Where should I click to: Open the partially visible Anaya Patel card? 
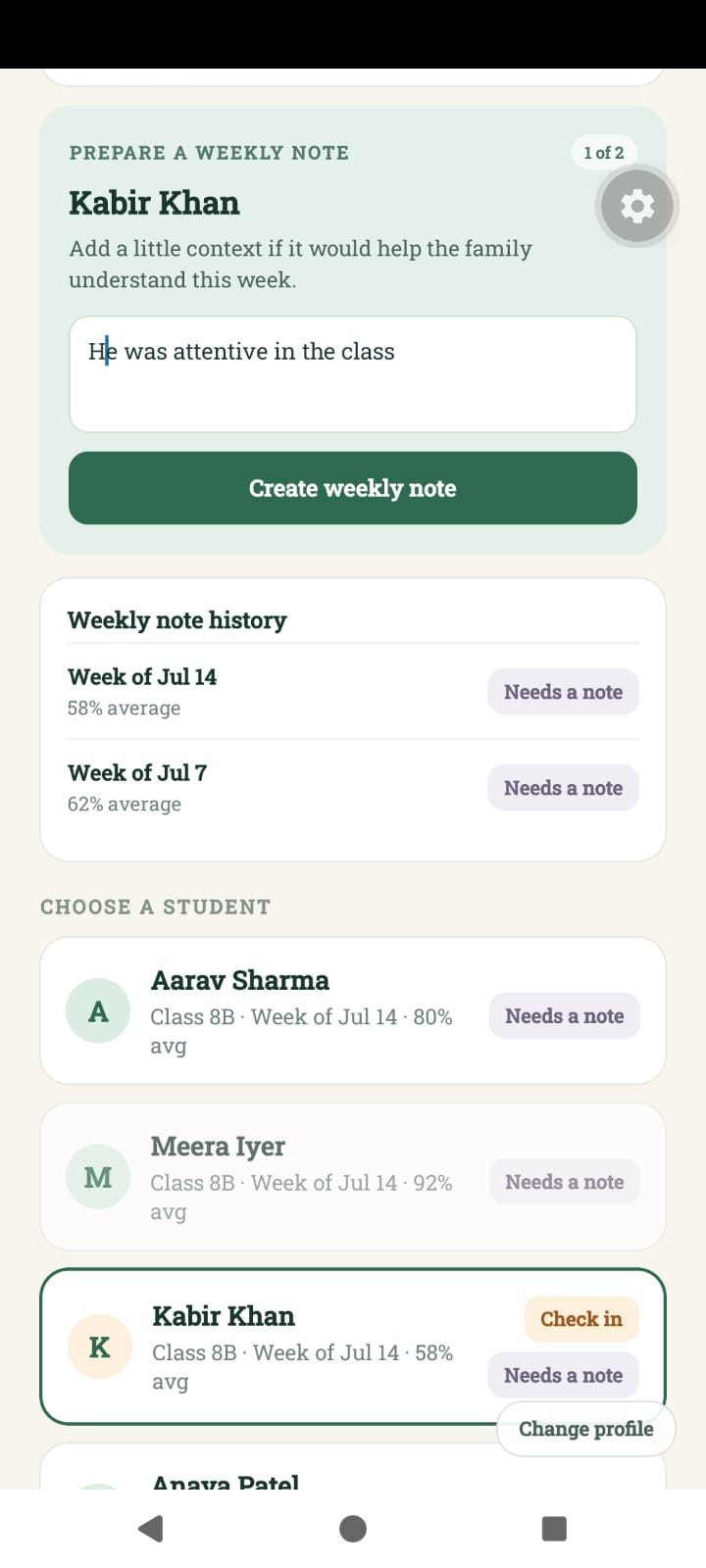(x=353, y=1466)
